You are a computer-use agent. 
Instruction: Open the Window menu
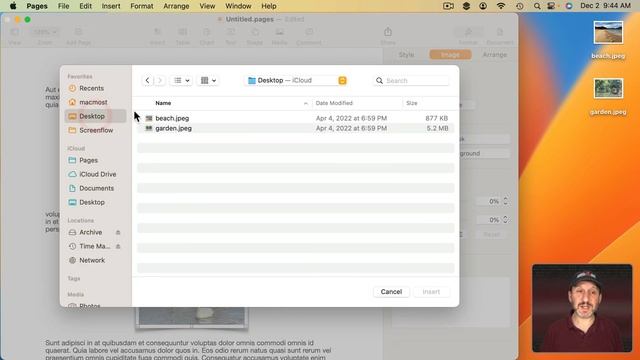pos(238,6)
